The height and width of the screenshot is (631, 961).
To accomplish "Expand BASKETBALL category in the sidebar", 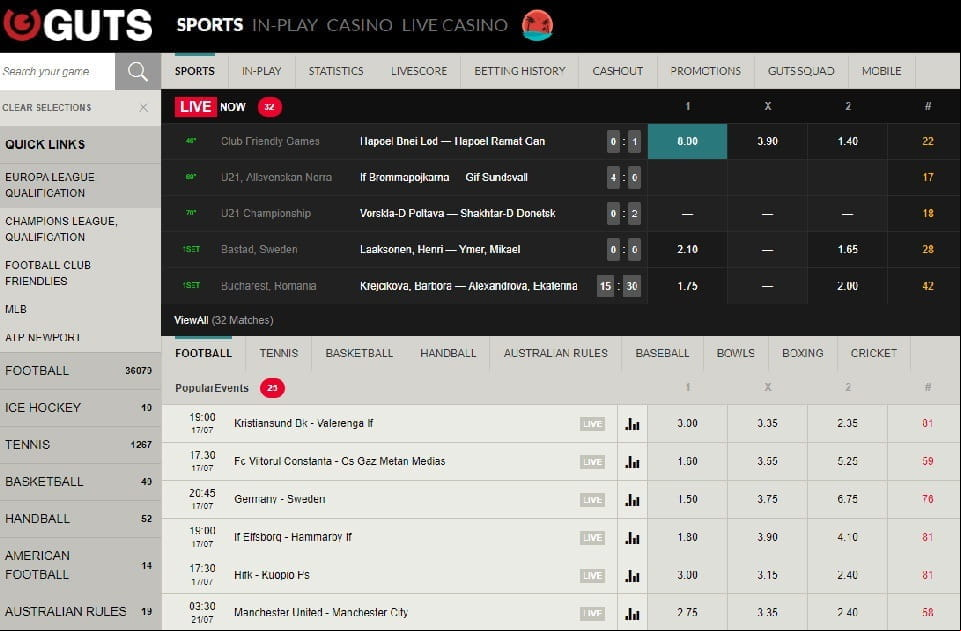I will click(80, 482).
